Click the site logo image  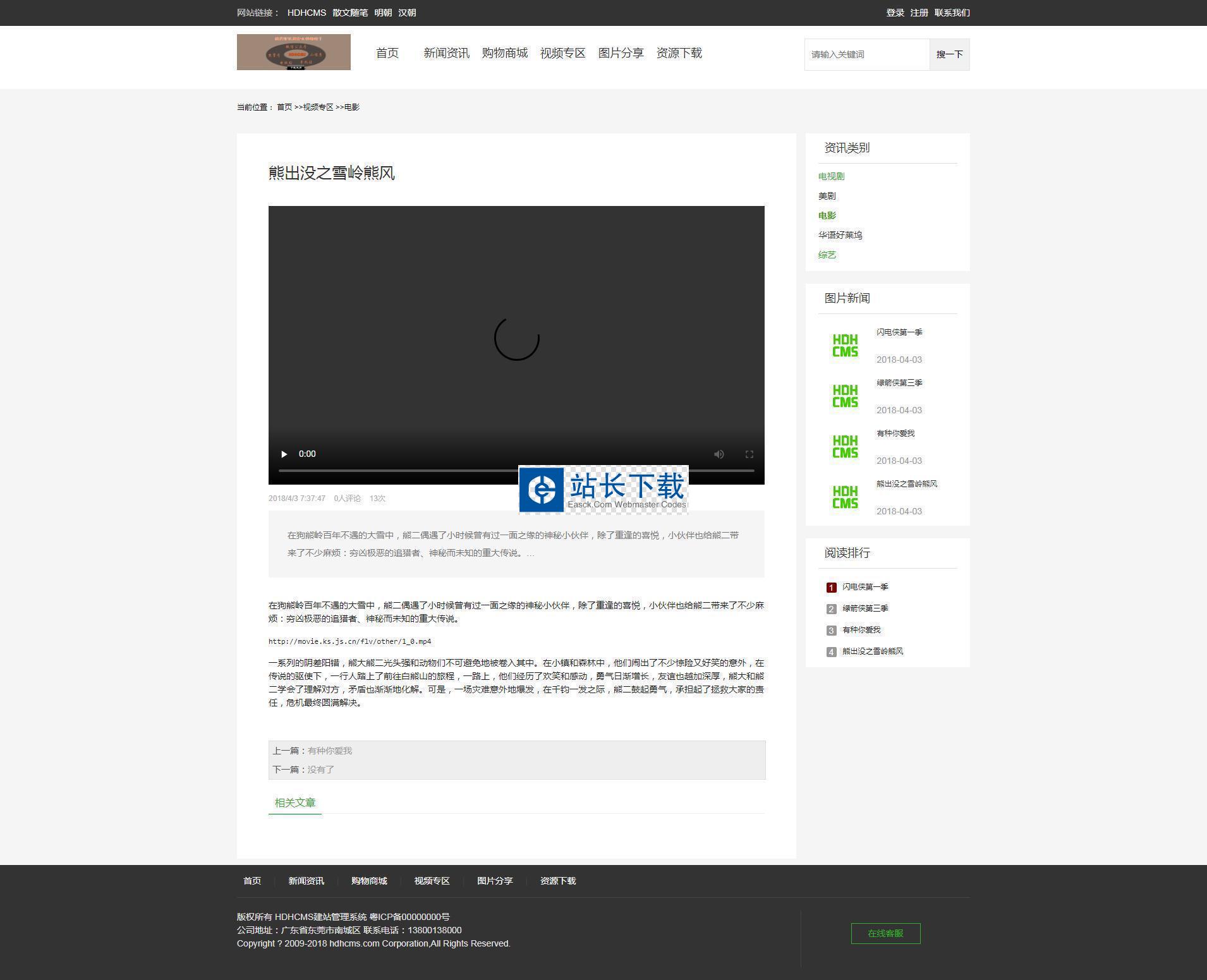294,52
